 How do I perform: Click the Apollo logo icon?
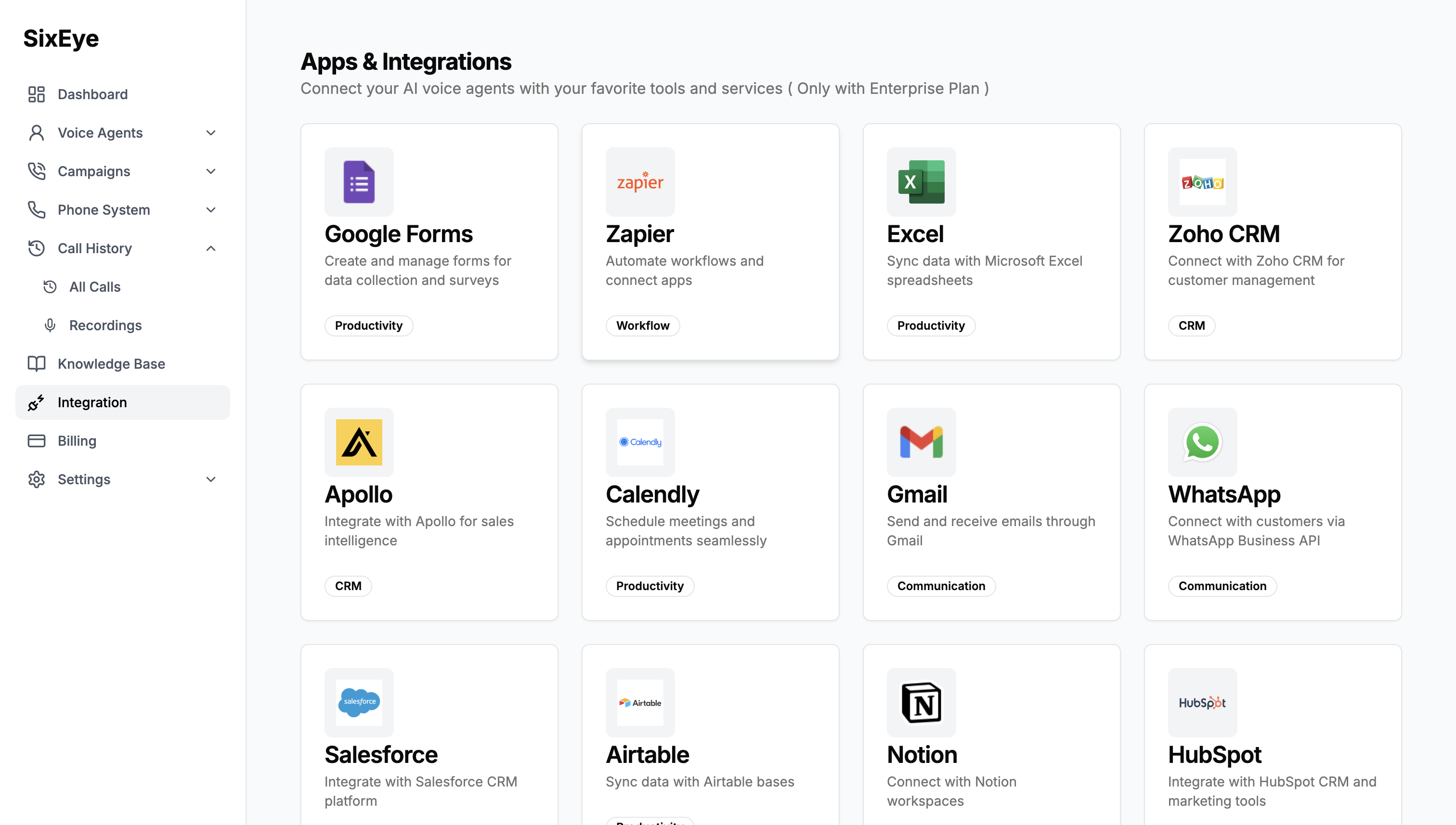tap(359, 442)
